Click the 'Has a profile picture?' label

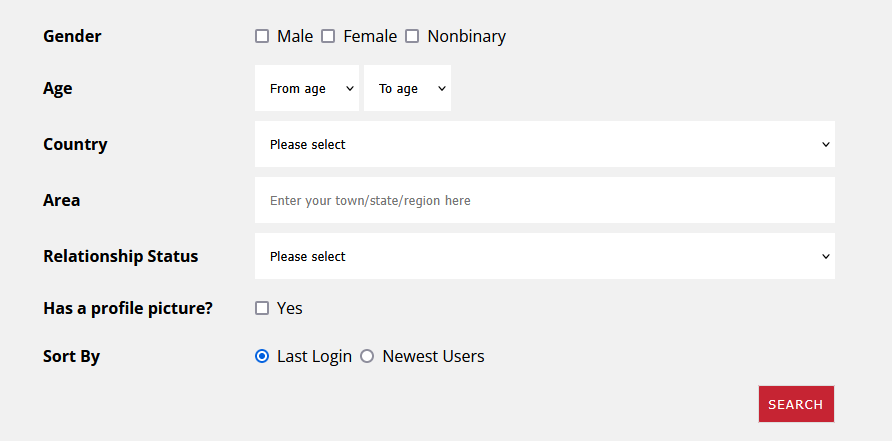pyautogui.click(x=128, y=308)
